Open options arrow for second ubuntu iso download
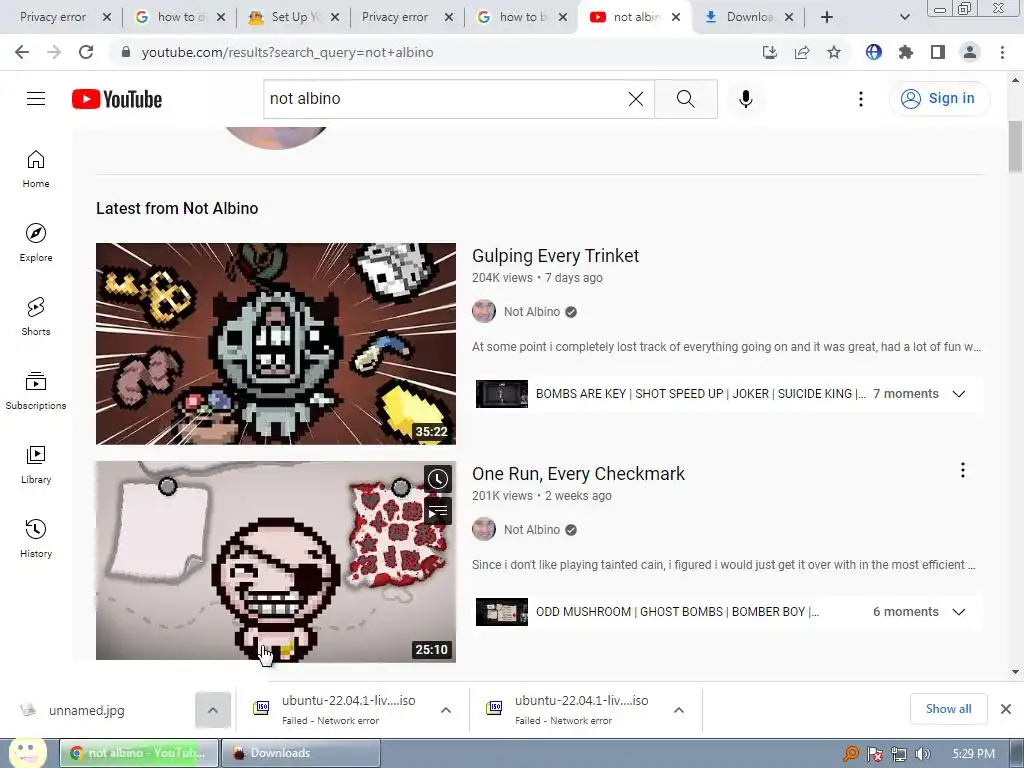 point(679,710)
